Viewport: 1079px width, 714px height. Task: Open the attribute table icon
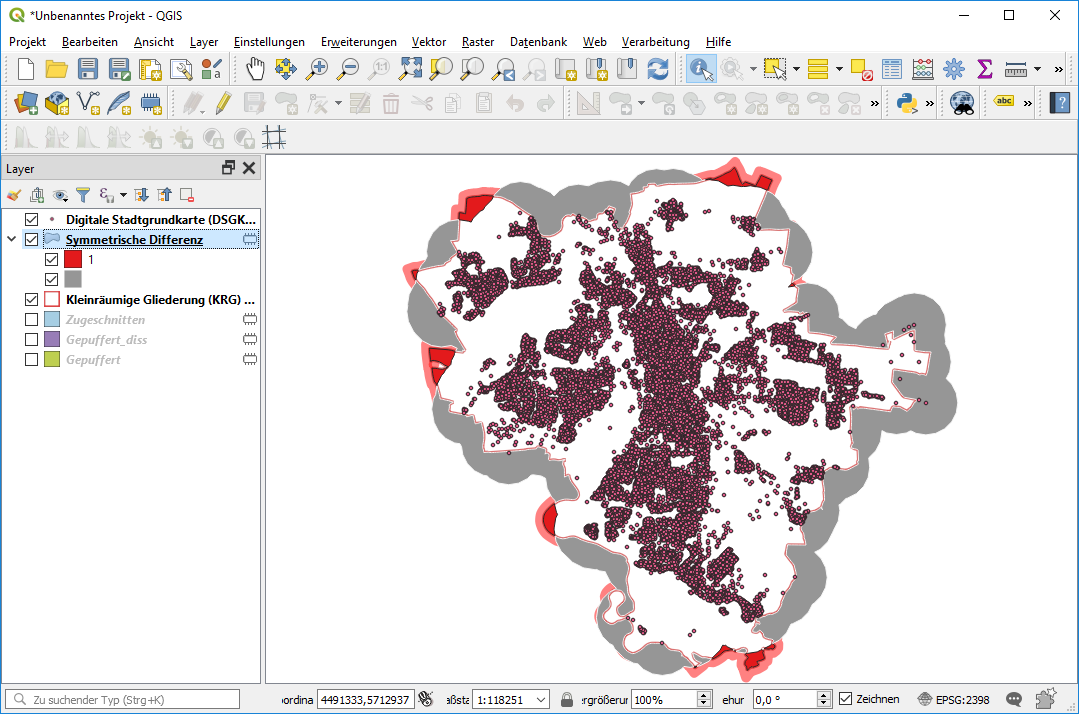click(x=892, y=69)
